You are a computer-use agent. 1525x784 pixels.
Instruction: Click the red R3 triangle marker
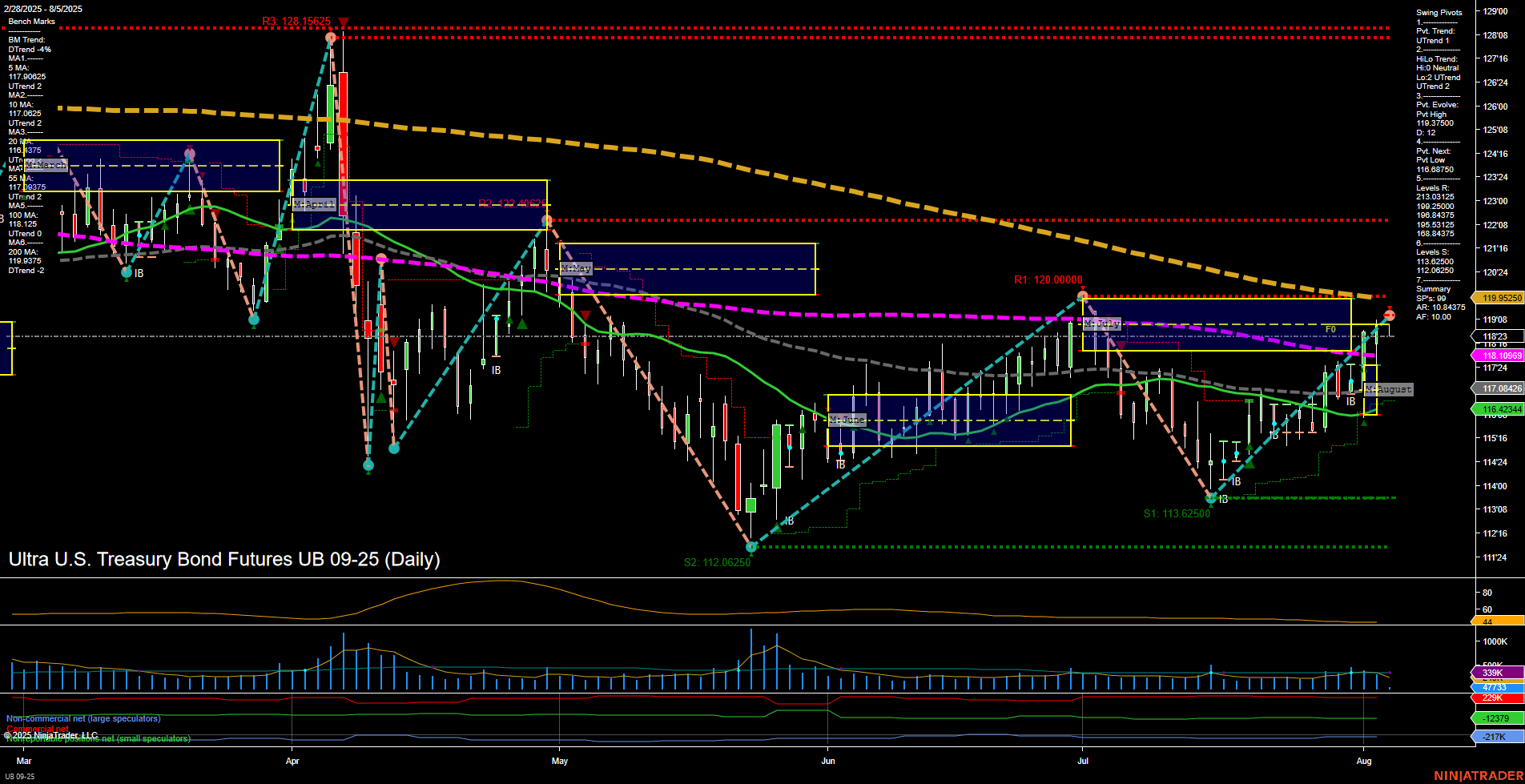pyautogui.click(x=344, y=22)
